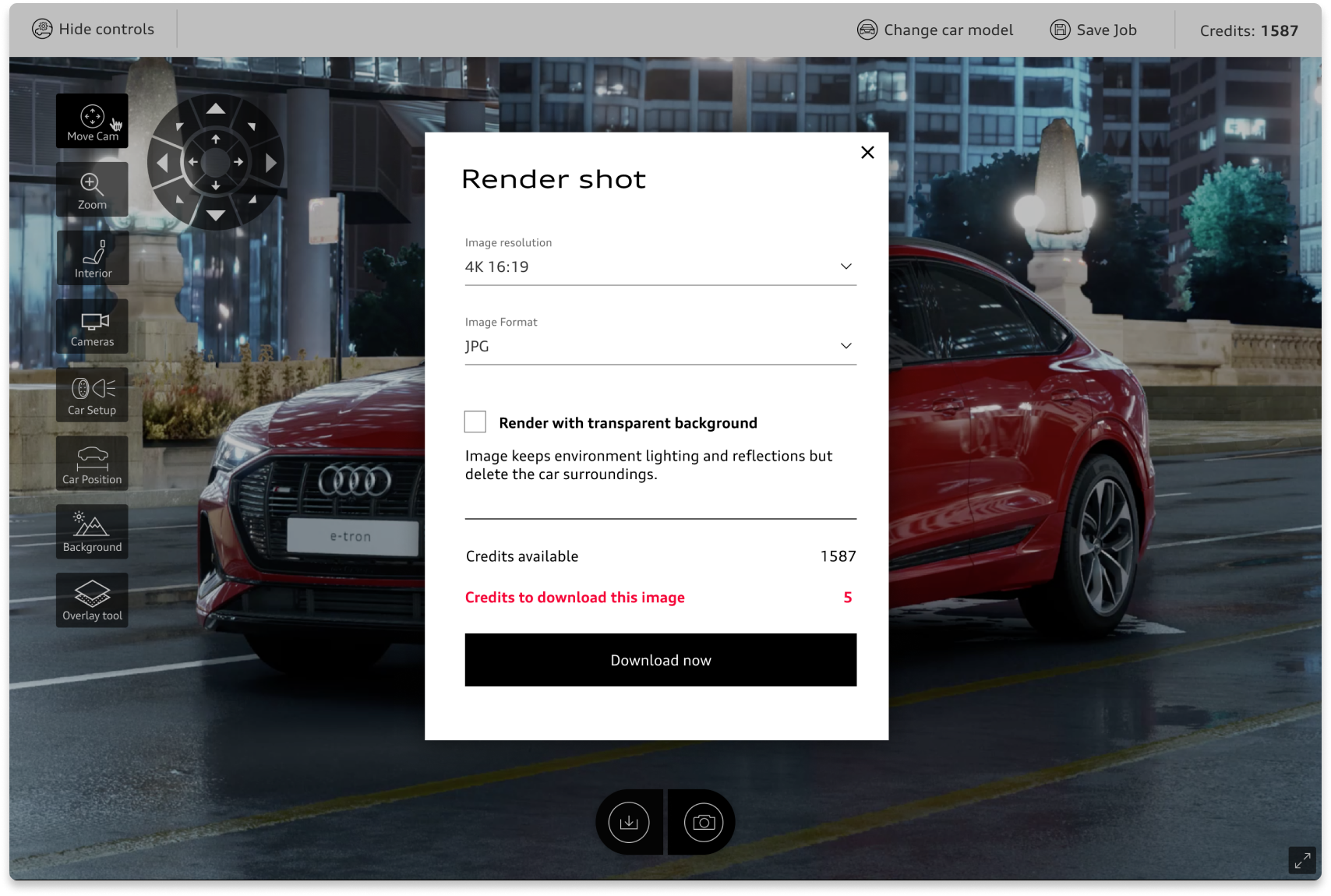1331x896 pixels.
Task: Click the lower-left diagonal arrow on dial
Action: (179, 199)
